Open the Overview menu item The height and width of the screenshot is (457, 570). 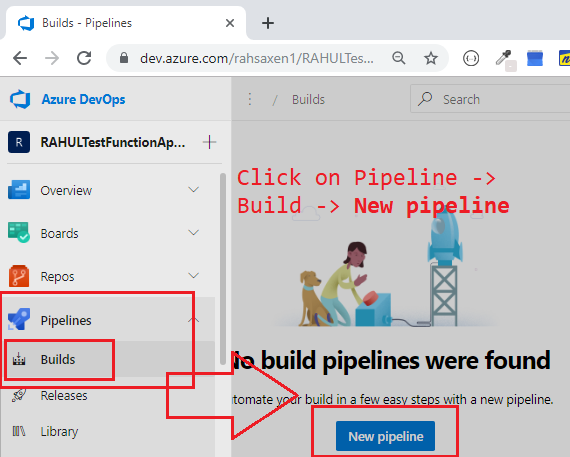(x=66, y=191)
